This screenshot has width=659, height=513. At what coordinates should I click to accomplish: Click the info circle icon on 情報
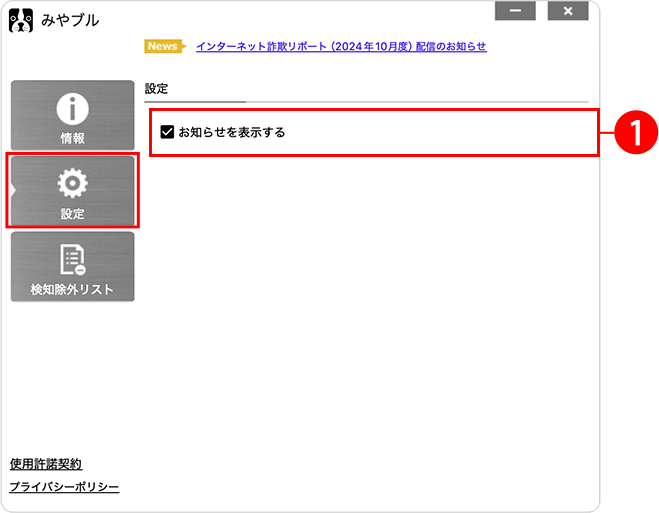[72, 108]
